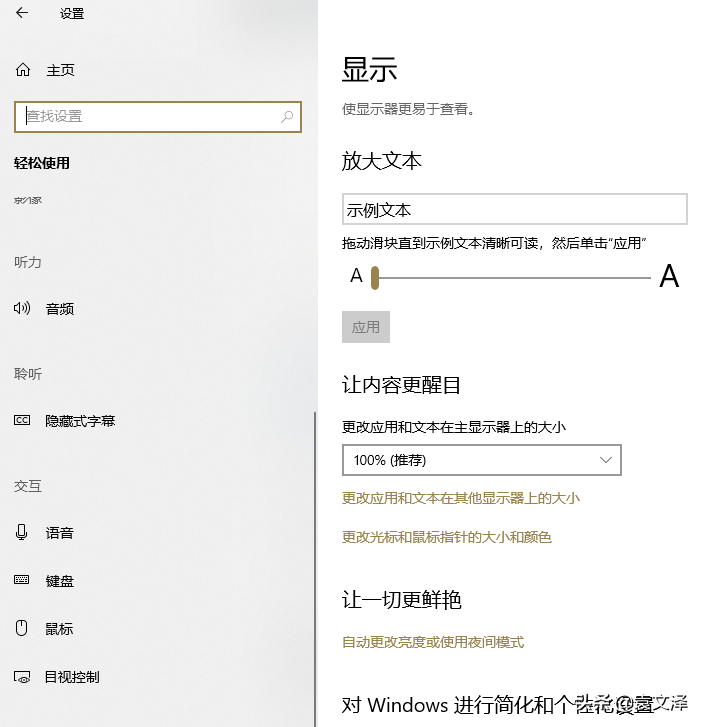Click the CC icon for 隐藏式字幕
Image resolution: width=703 pixels, height=727 pixels.
tap(22, 421)
